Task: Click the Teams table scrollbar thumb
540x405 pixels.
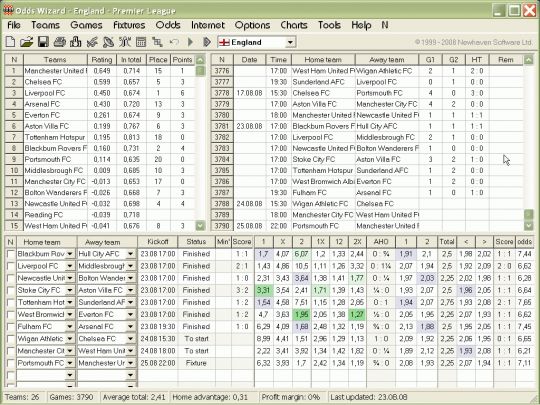Action: click(200, 71)
